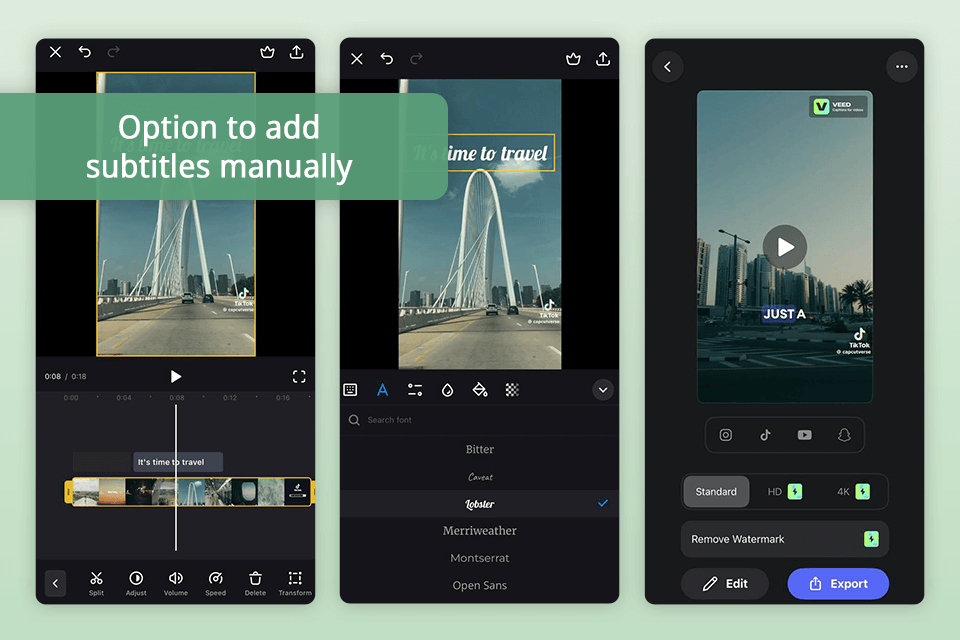Open premium crown in left phone
The image size is (960, 640).
tap(267, 52)
